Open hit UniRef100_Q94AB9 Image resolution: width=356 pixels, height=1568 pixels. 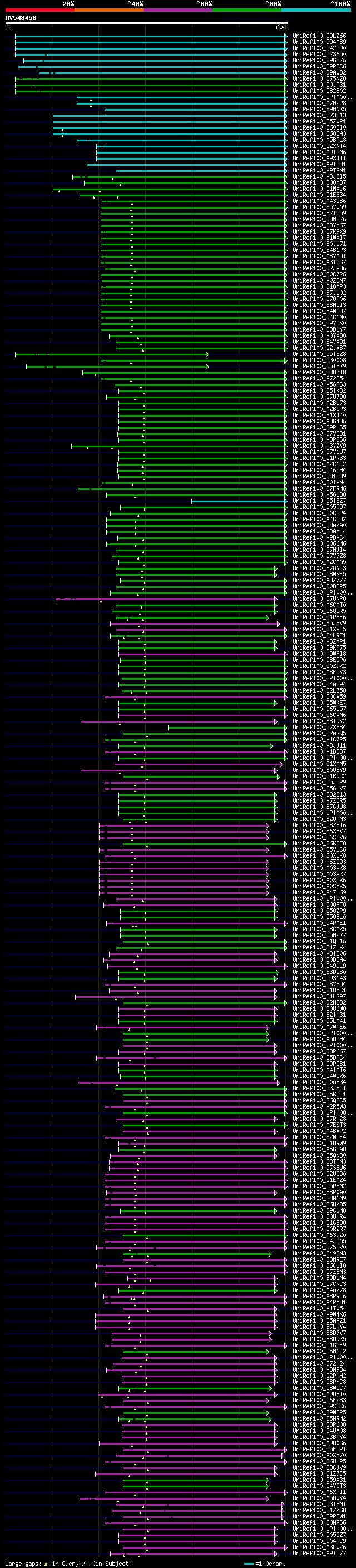pyautogui.click(x=319, y=42)
